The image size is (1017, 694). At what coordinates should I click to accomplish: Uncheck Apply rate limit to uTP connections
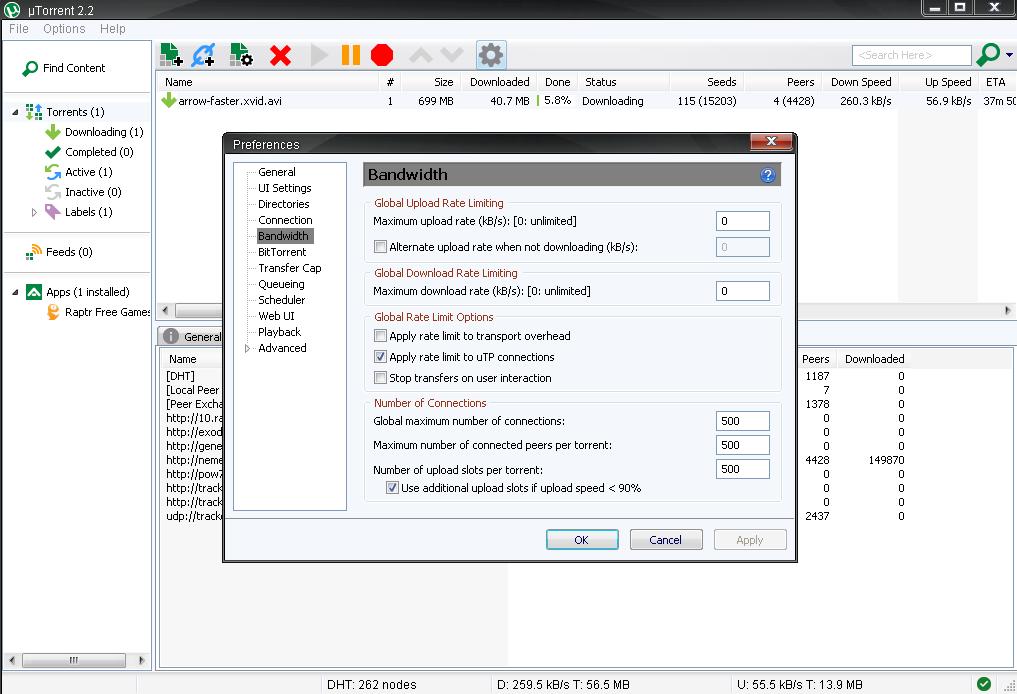[381, 357]
